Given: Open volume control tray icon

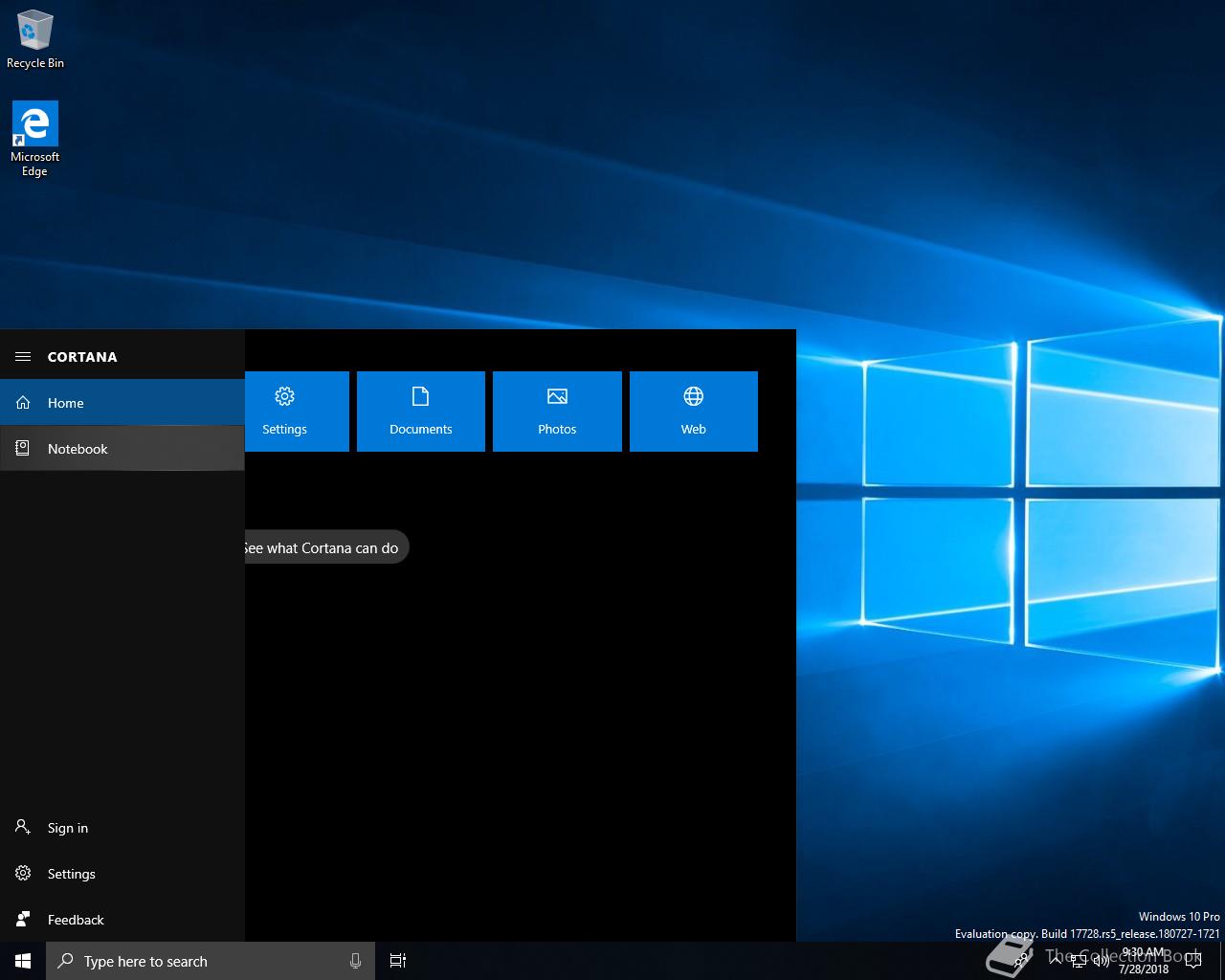Looking at the screenshot, I should coord(1101,961).
